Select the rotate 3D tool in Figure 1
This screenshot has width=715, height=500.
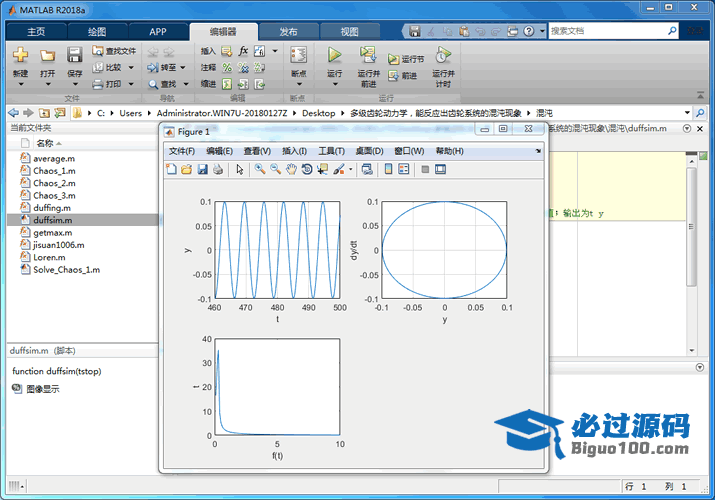[x=307, y=170]
